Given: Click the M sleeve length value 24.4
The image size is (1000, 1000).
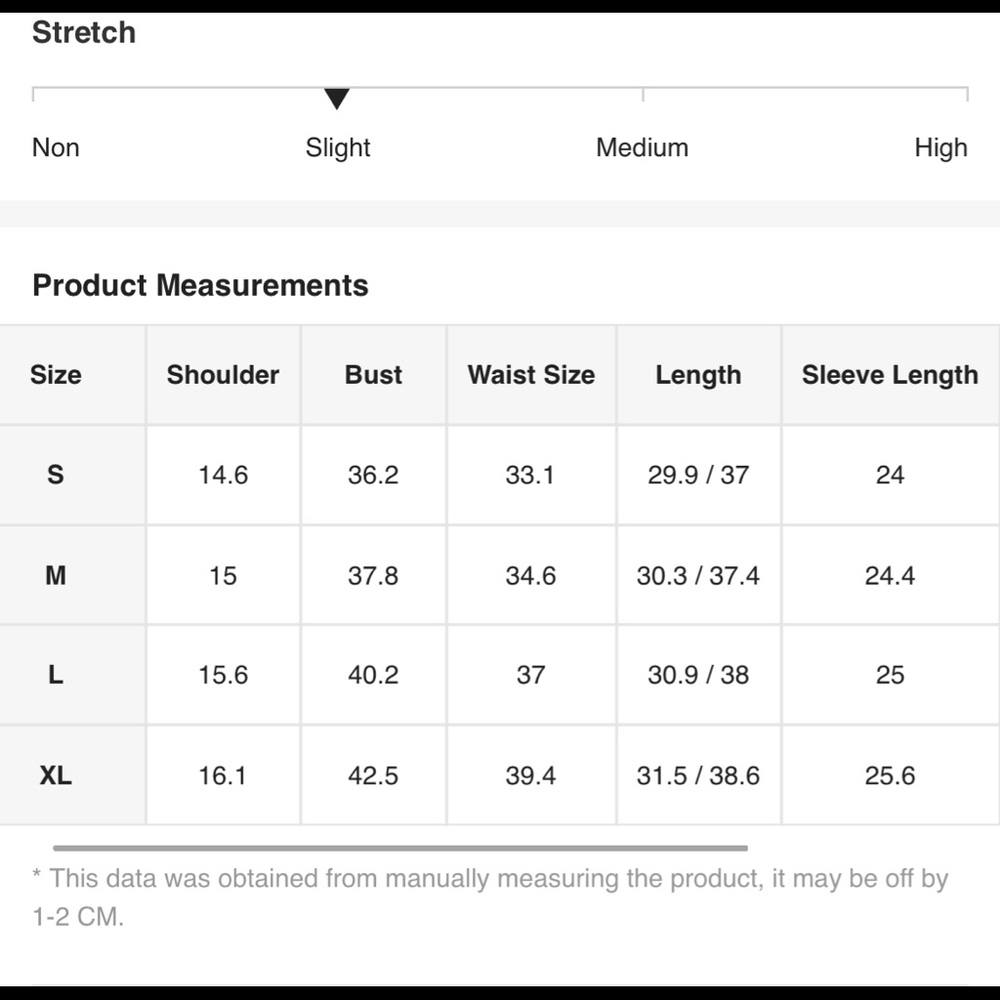Looking at the screenshot, I should (890, 575).
